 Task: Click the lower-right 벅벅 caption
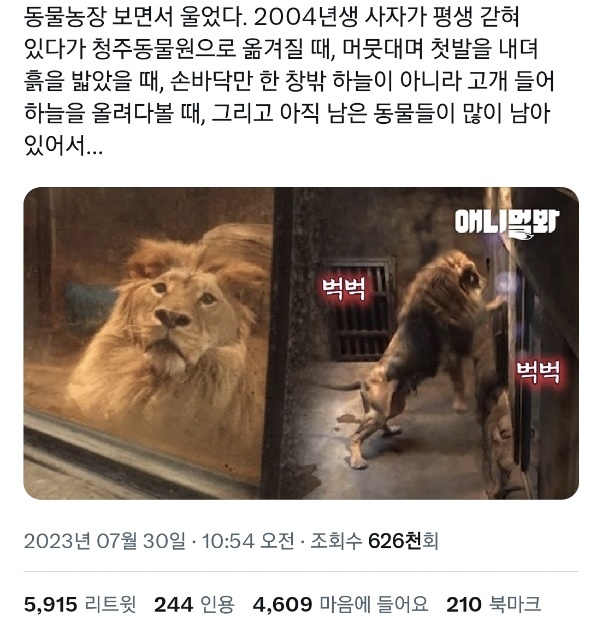click(539, 372)
